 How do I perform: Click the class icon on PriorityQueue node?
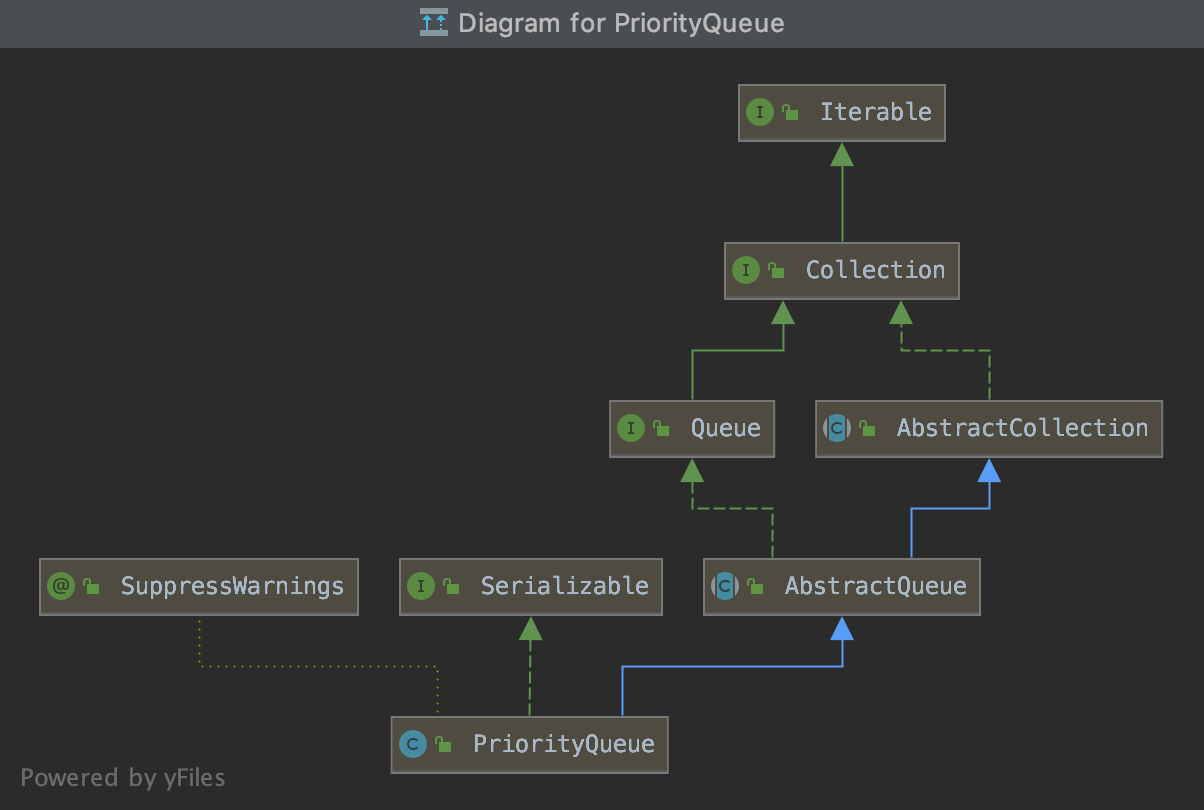pyautogui.click(x=413, y=744)
